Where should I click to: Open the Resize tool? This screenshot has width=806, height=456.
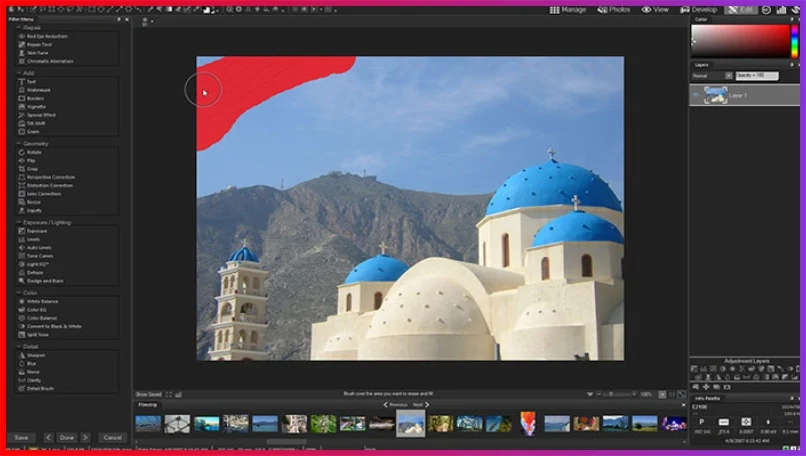click(x=30, y=202)
